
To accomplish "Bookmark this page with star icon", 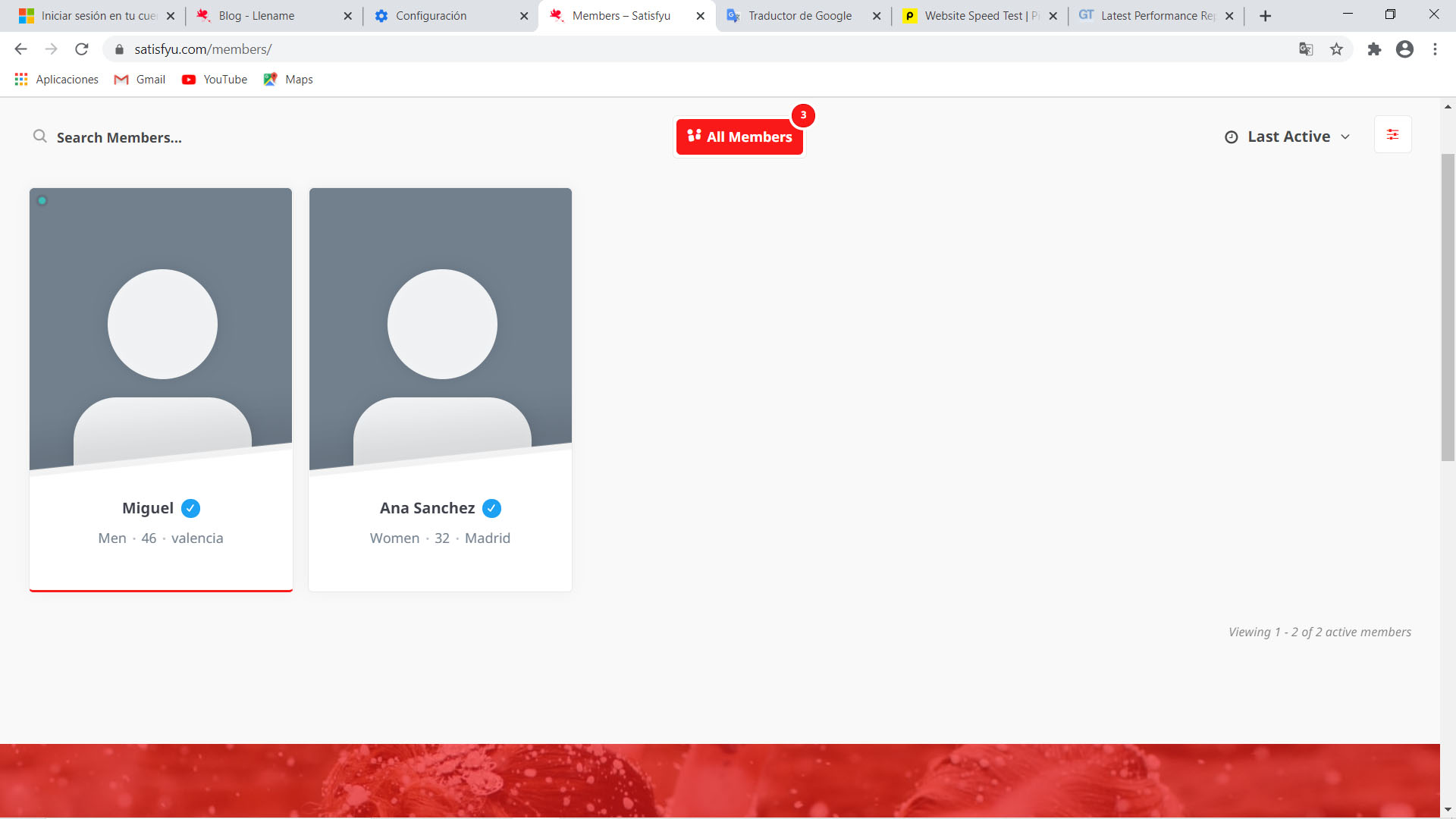I will [1336, 49].
